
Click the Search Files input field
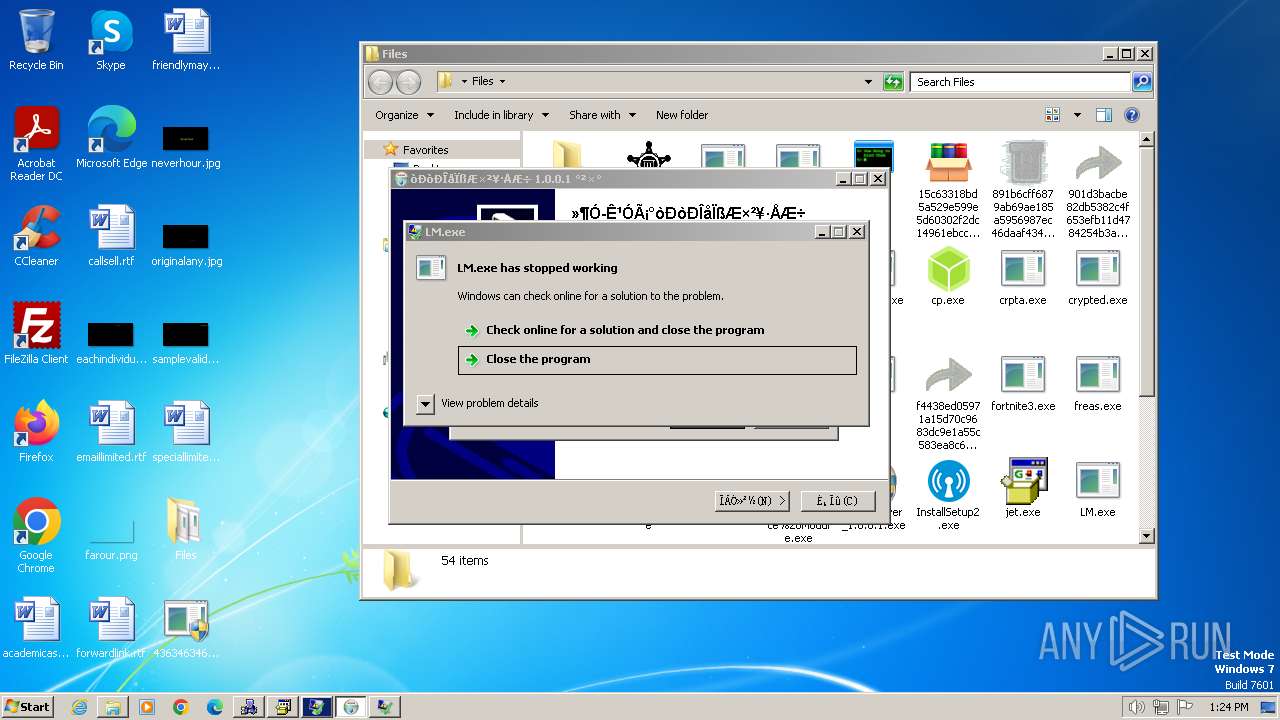point(1021,82)
